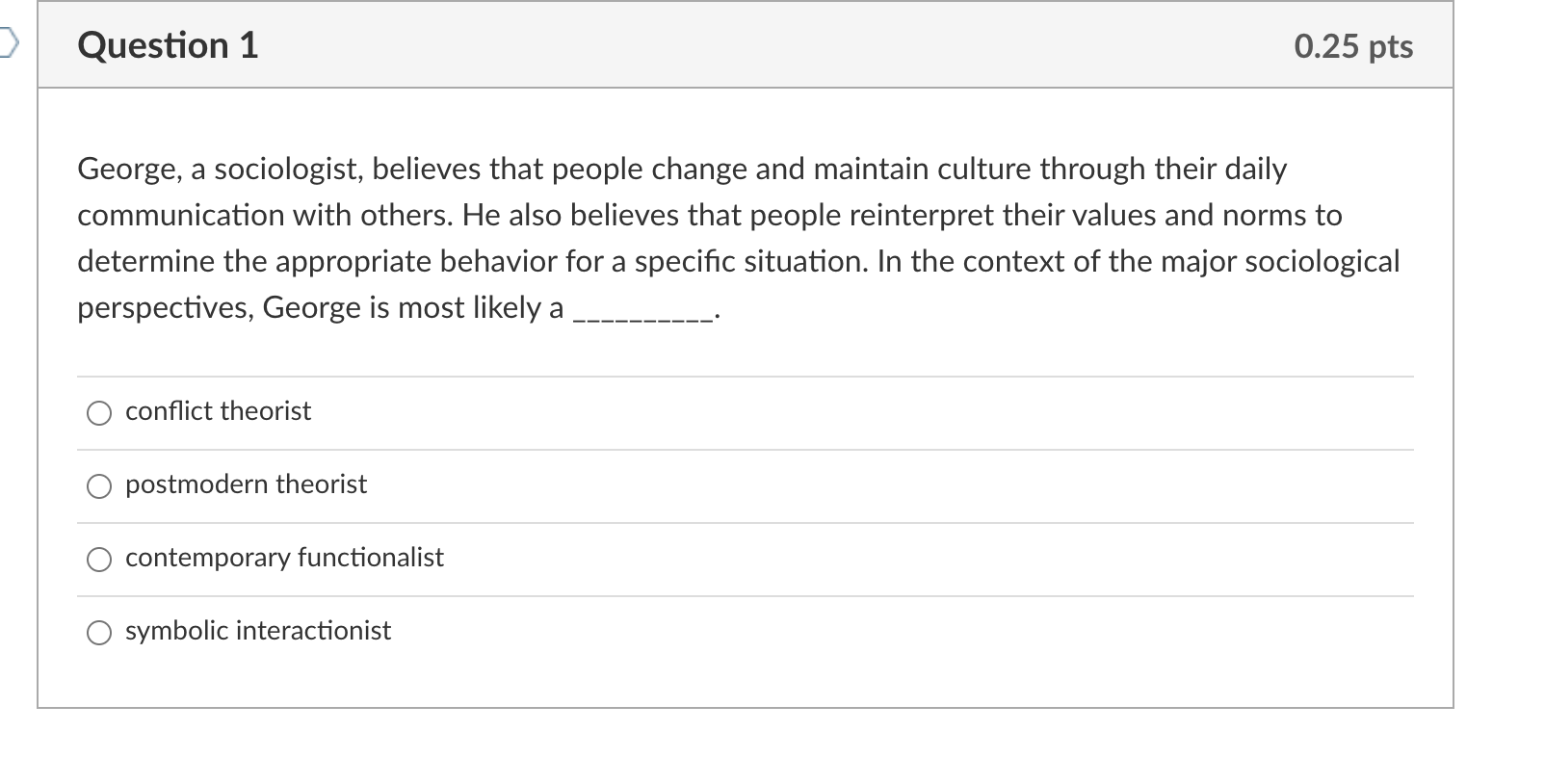
Task: Click the line beginning 'perspectives, George is'
Action: click(x=399, y=307)
